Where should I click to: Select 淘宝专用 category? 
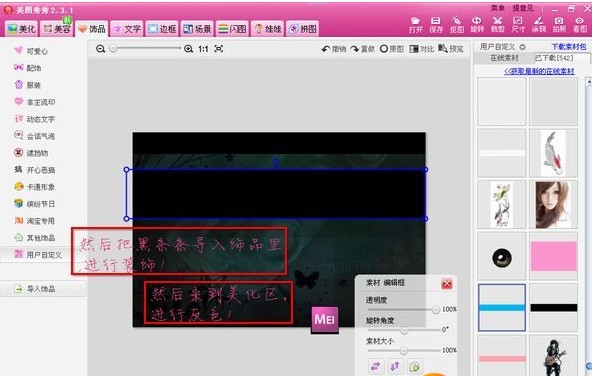[x=35, y=221]
